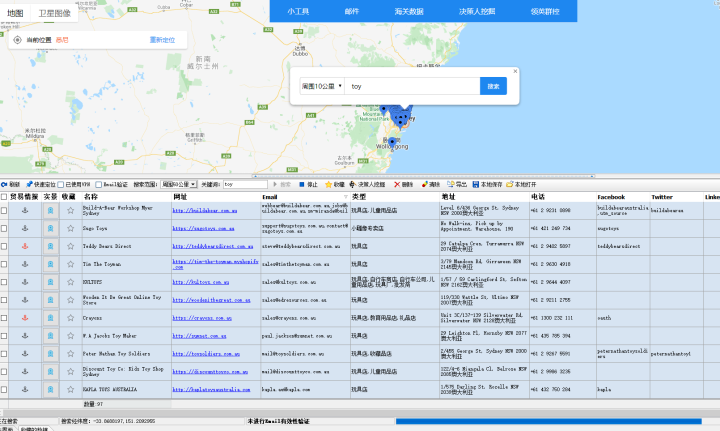Click anchor icon in Peter Nathan Toy Soldiers row
The width and height of the screenshot is (720, 431).
(25, 353)
